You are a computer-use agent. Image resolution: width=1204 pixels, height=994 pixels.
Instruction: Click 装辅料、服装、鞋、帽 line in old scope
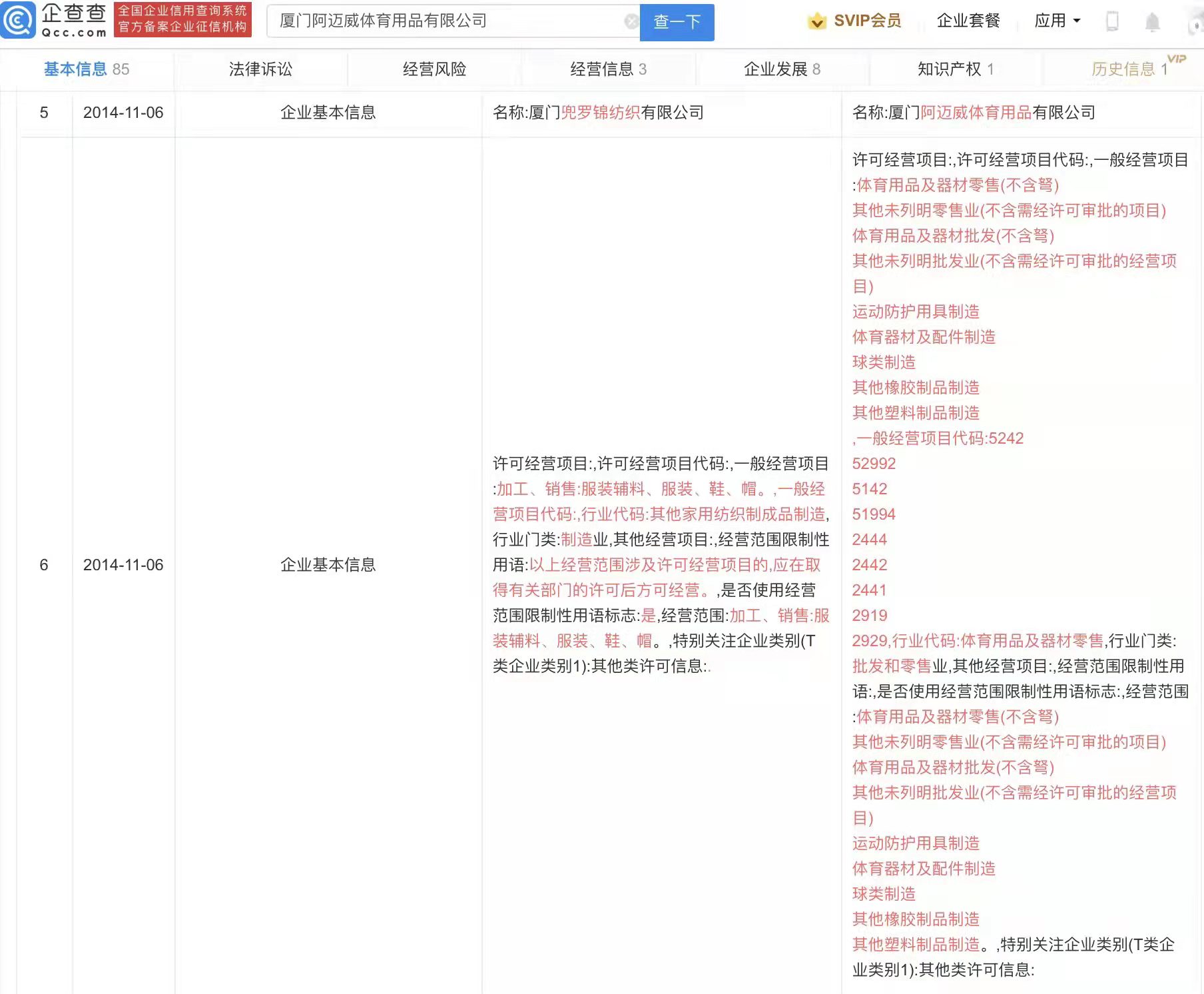click(572, 641)
